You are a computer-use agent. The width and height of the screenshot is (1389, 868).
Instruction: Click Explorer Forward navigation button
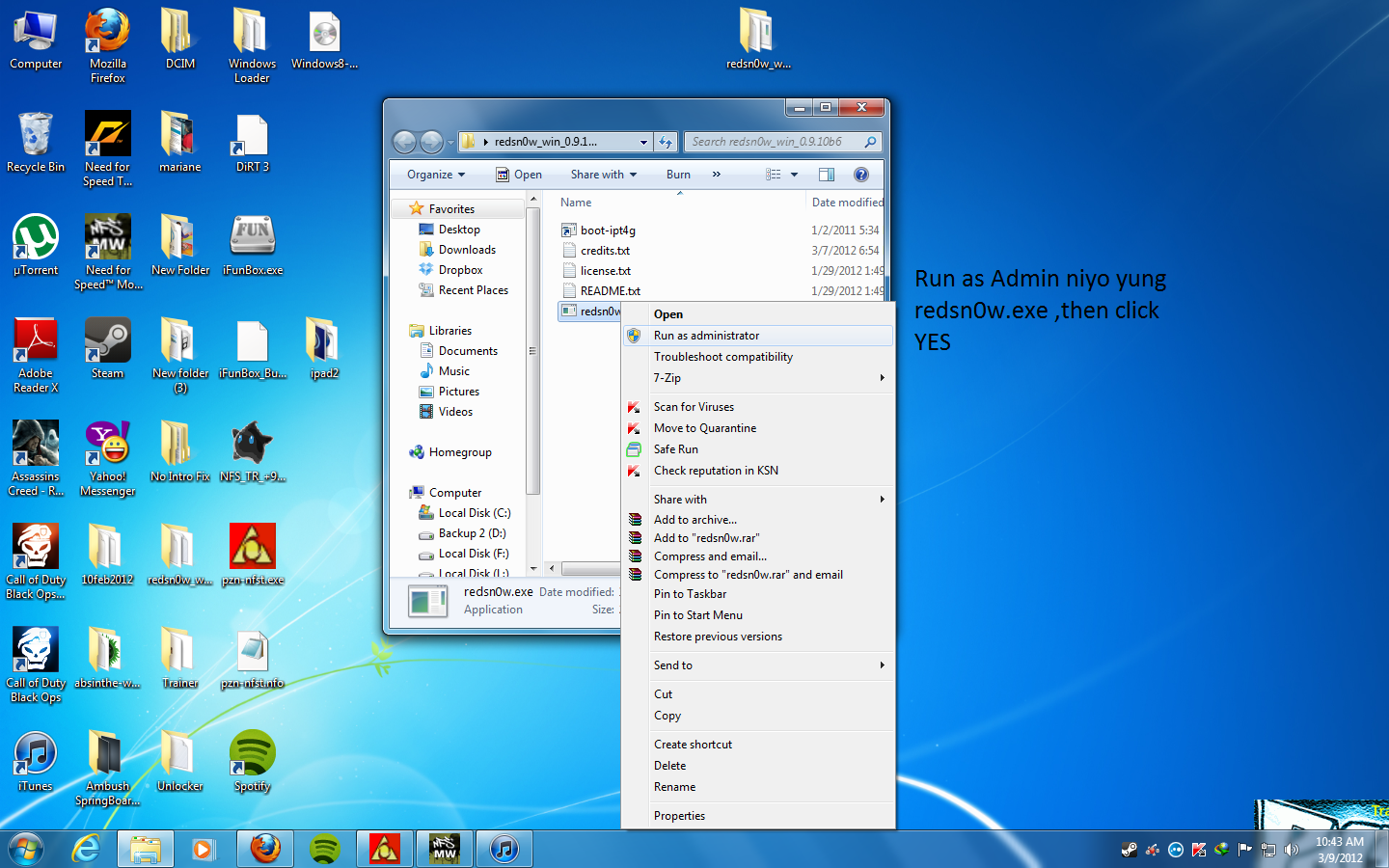coord(432,142)
